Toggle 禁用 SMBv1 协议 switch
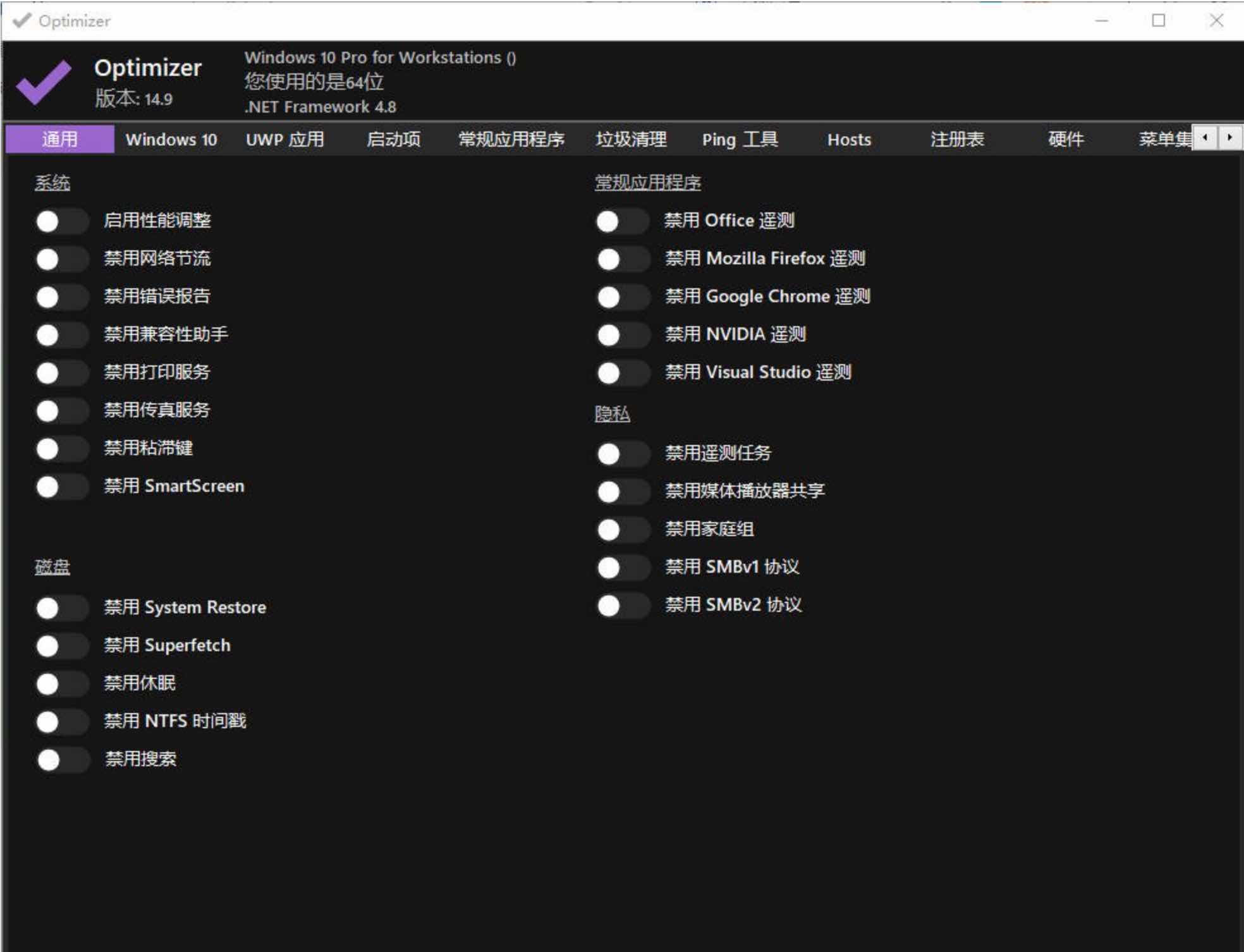The image size is (1244, 952). tap(623, 568)
